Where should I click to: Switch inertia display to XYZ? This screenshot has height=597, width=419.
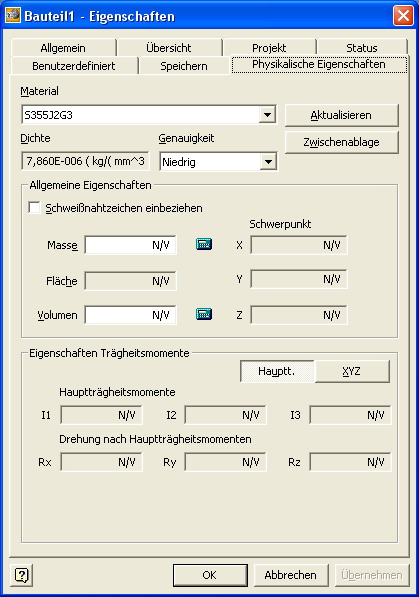[352, 371]
